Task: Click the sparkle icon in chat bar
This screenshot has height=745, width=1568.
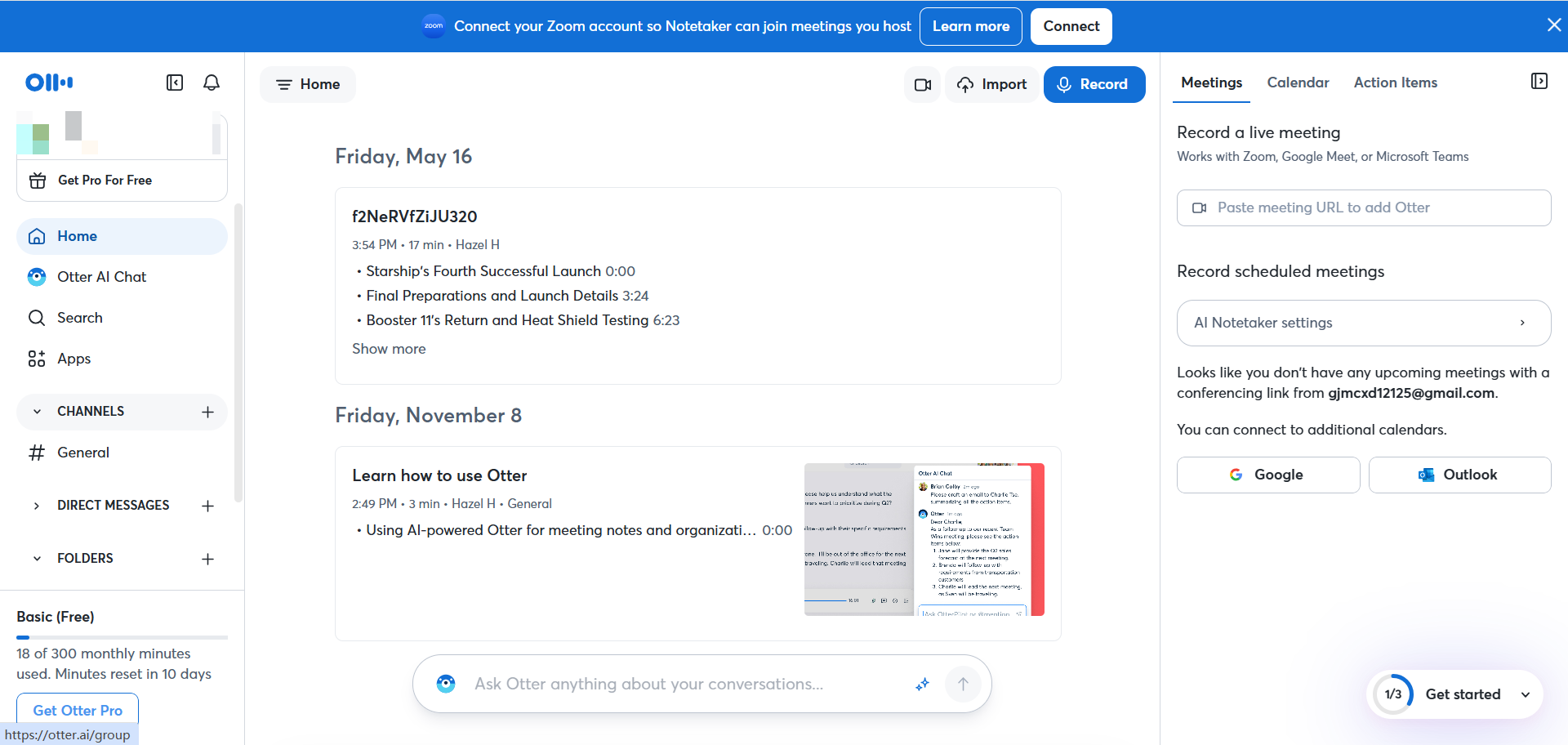Action: (922, 684)
